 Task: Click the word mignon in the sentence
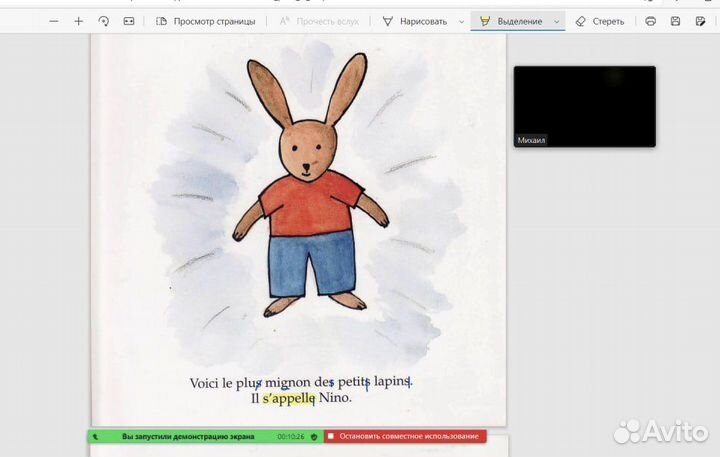(x=287, y=383)
